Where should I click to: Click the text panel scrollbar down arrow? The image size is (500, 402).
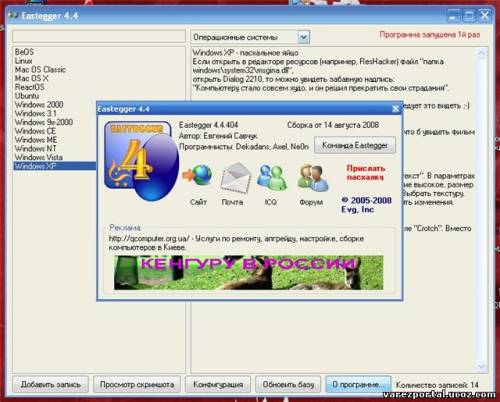click(482, 366)
